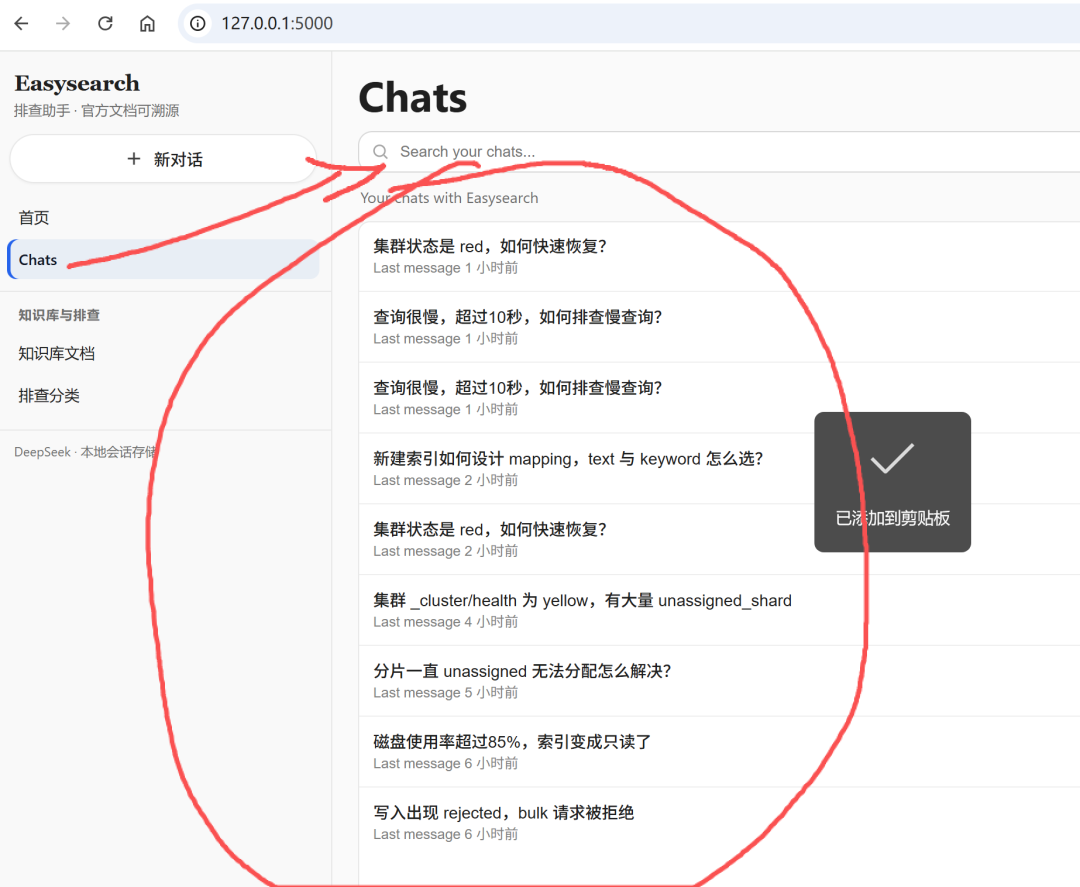Open chat about _cluster/health 为 yellow
Image resolution: width=1080 pixels, height=887 pixels.
[719, 610]
